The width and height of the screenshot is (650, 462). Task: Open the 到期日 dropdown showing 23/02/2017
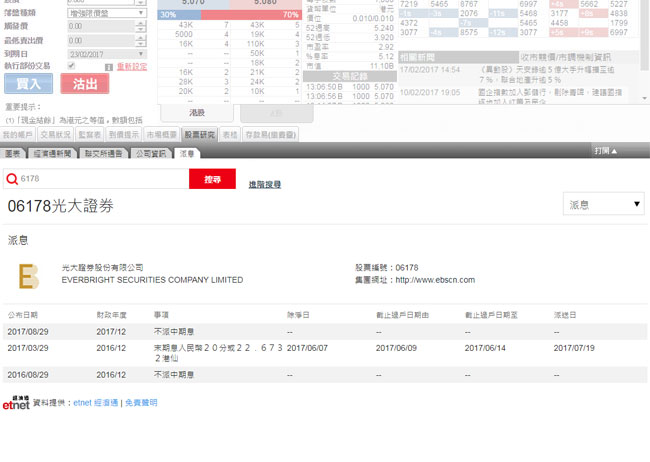(107, 54)
